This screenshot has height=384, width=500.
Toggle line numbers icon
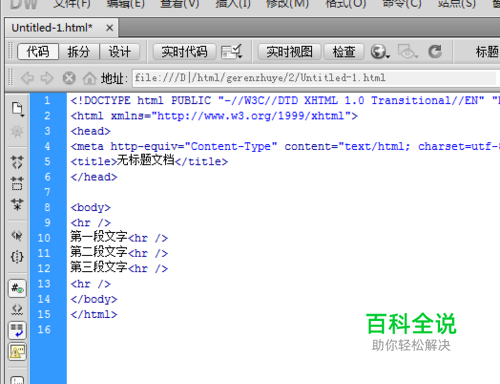(17, 288)
